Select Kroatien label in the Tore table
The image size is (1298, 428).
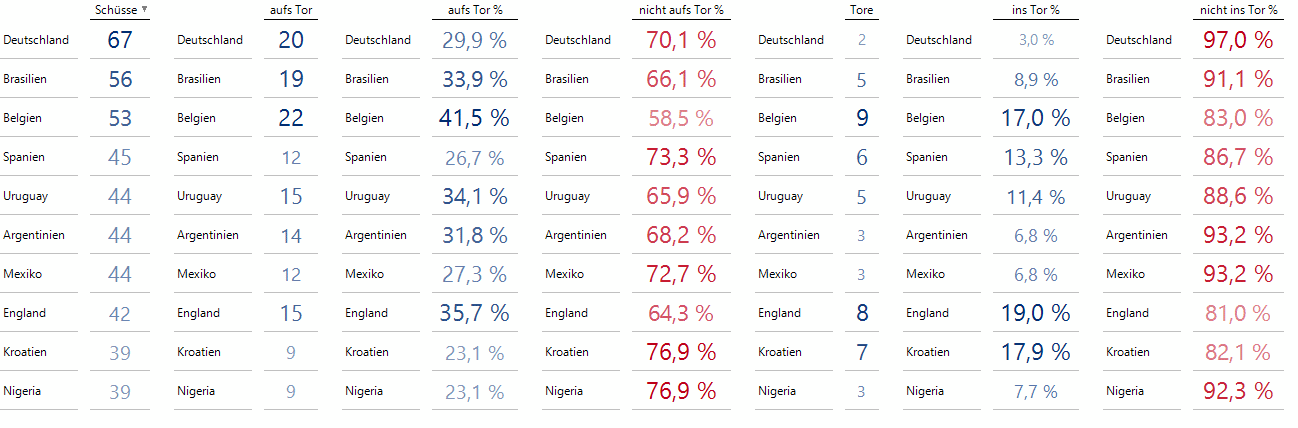coord(780,352)
